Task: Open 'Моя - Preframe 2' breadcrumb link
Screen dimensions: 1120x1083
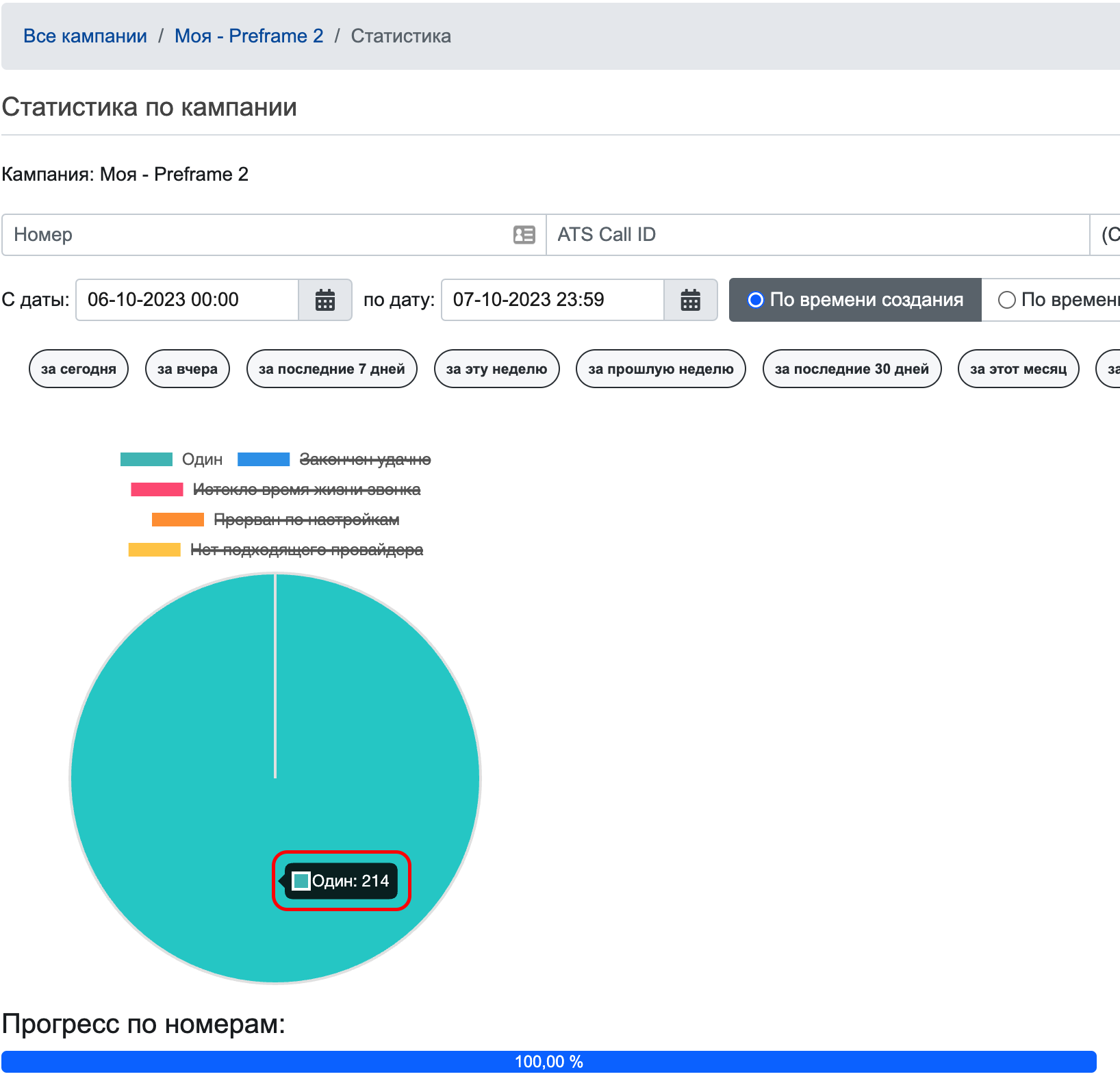Action: (249, 36)
